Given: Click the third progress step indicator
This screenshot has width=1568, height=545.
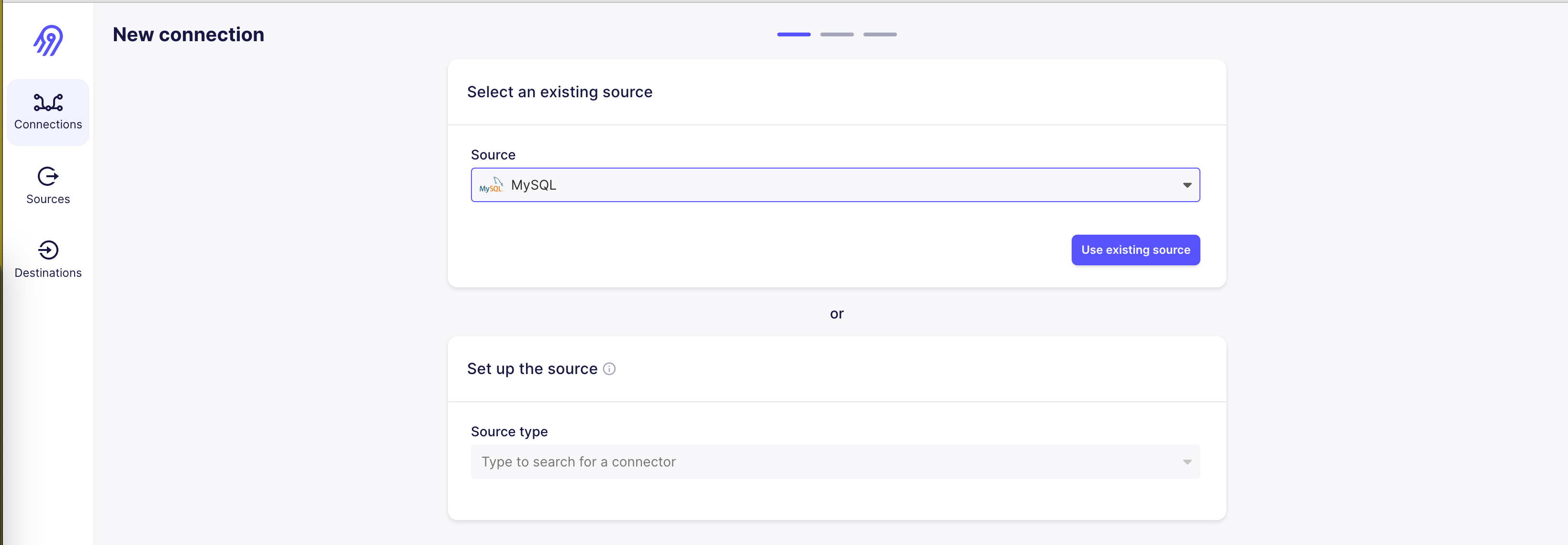Looking at the screenshot, I should tap(880, 34).
